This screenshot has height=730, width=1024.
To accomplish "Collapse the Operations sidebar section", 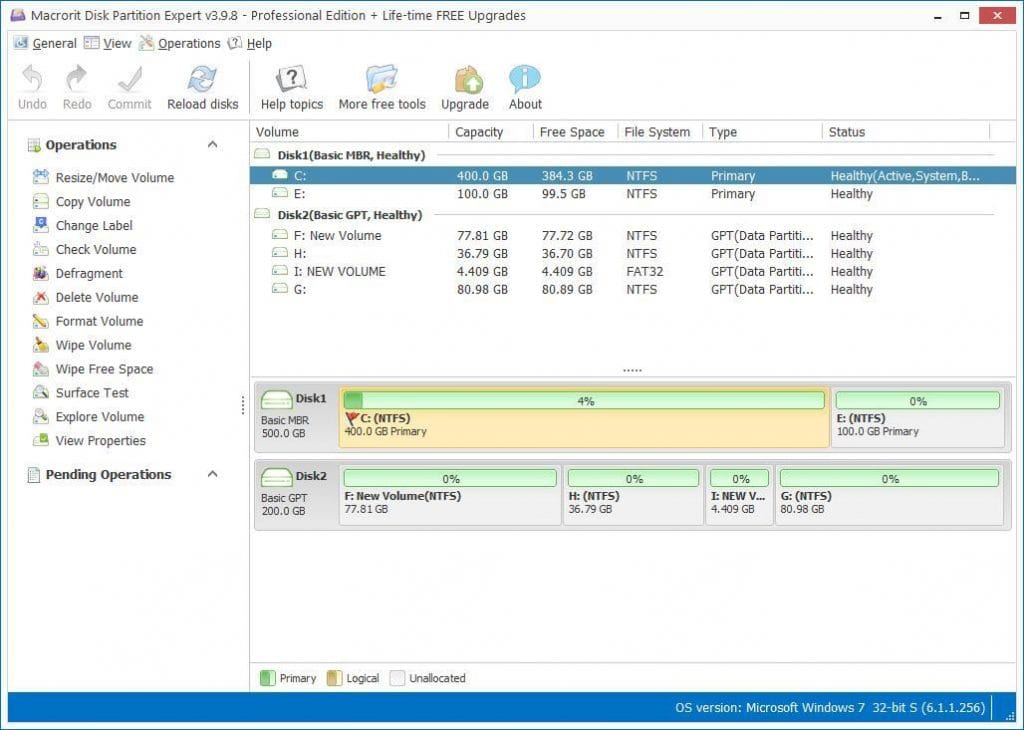I will (210, 144).
